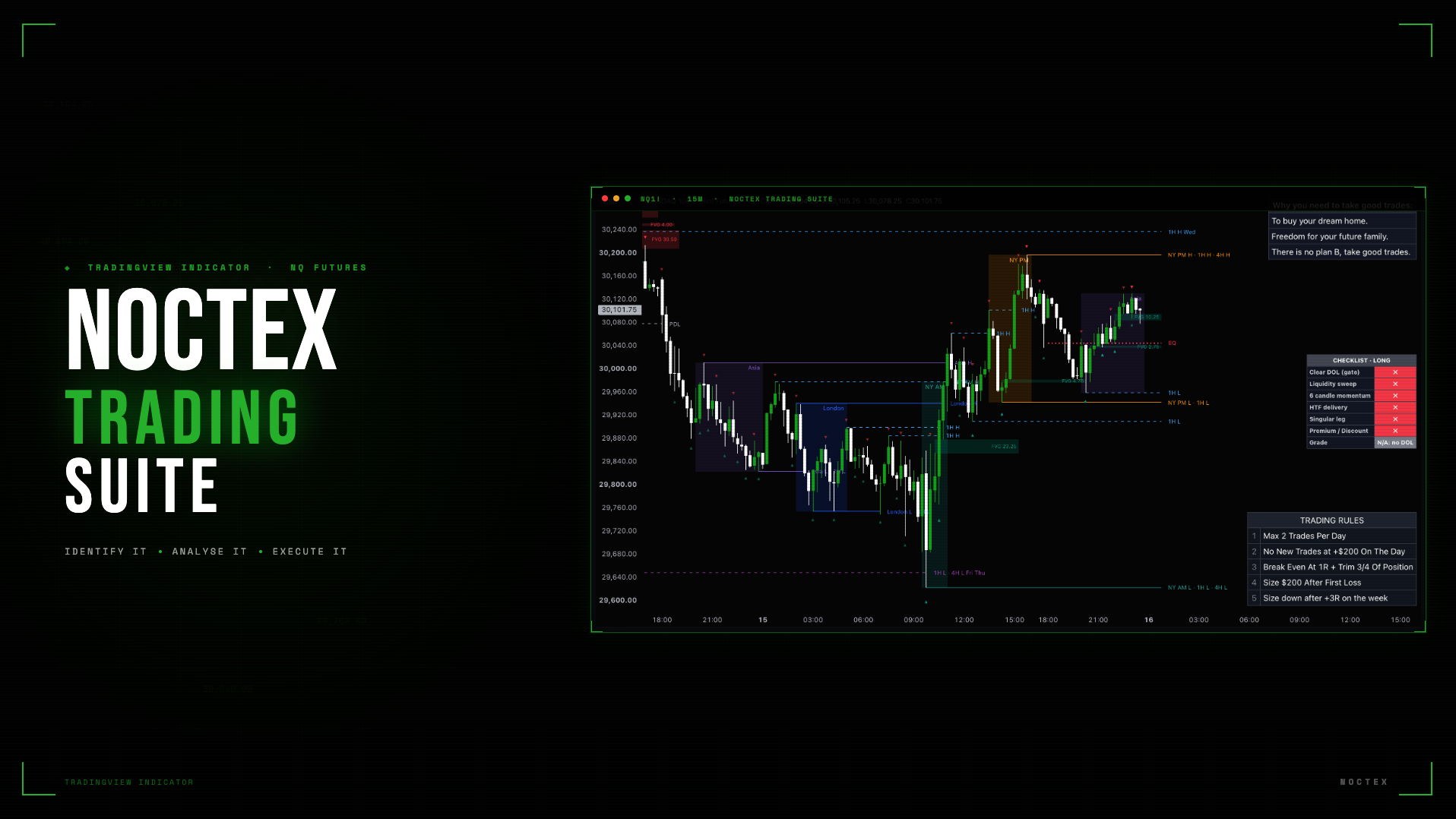Click the '1H H Wed' level label

click(1182, 232)
